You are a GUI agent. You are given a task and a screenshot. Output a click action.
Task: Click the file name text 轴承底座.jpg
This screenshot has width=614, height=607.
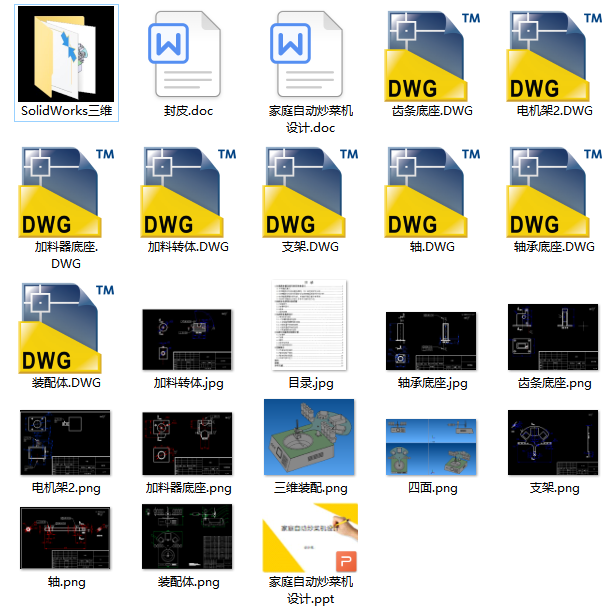click(432, 383)
